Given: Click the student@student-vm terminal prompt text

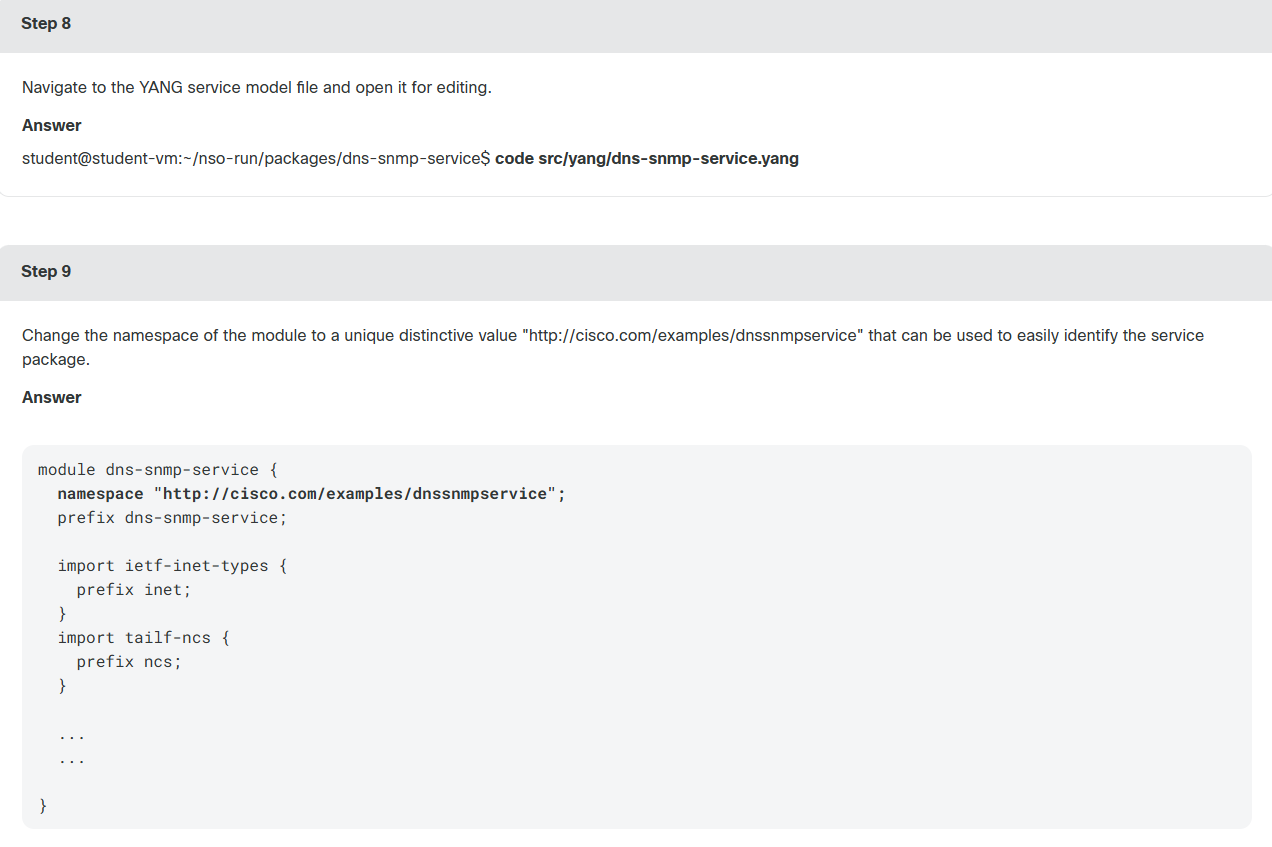Looking at the screenshot, I should (x=256, y=159).
